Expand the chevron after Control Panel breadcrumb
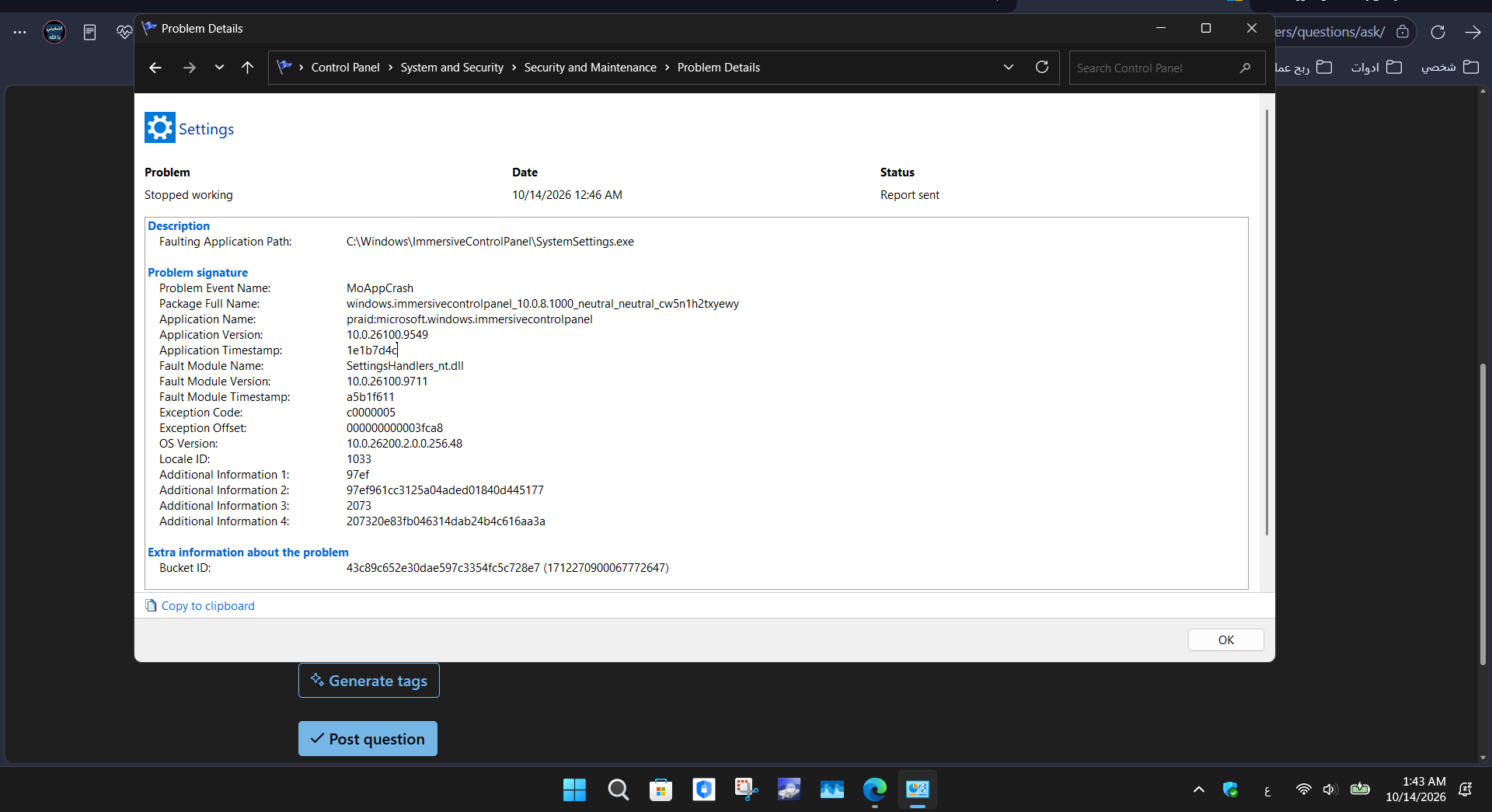 [390, 68]
